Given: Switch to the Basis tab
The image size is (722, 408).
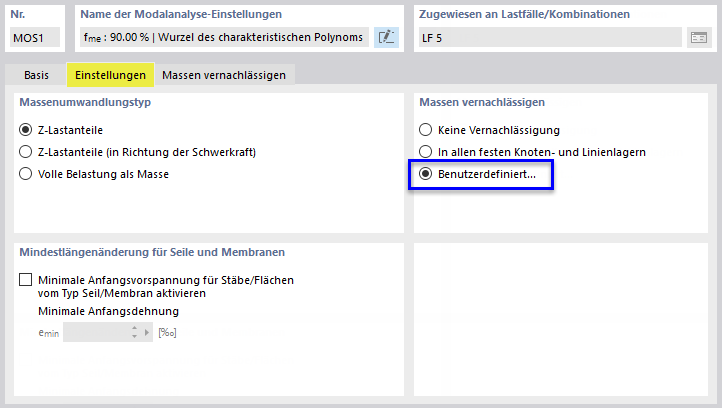Looking at the screenshot, I should pos(36,75).
